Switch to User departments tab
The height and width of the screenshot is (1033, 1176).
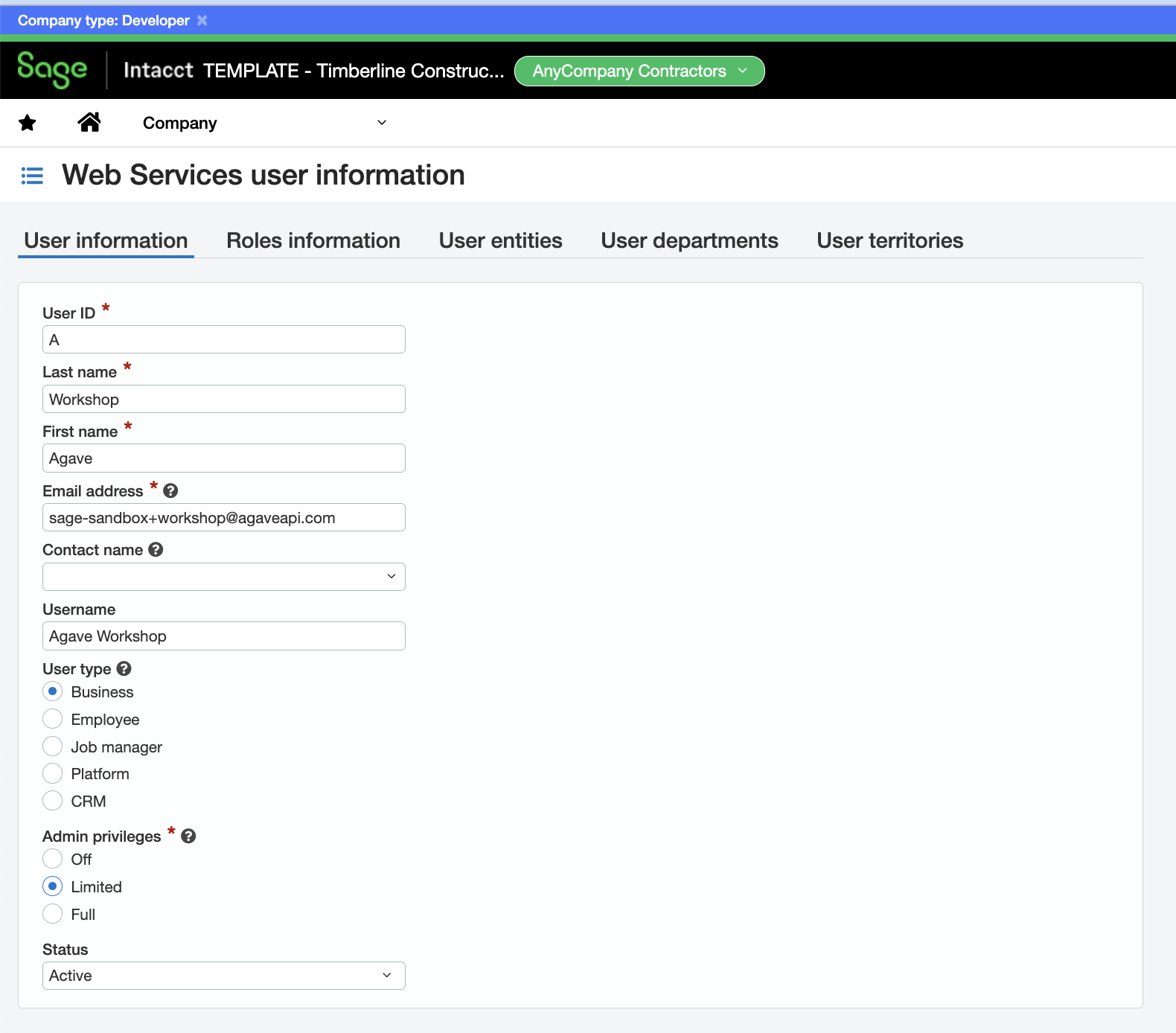[690, 240]
